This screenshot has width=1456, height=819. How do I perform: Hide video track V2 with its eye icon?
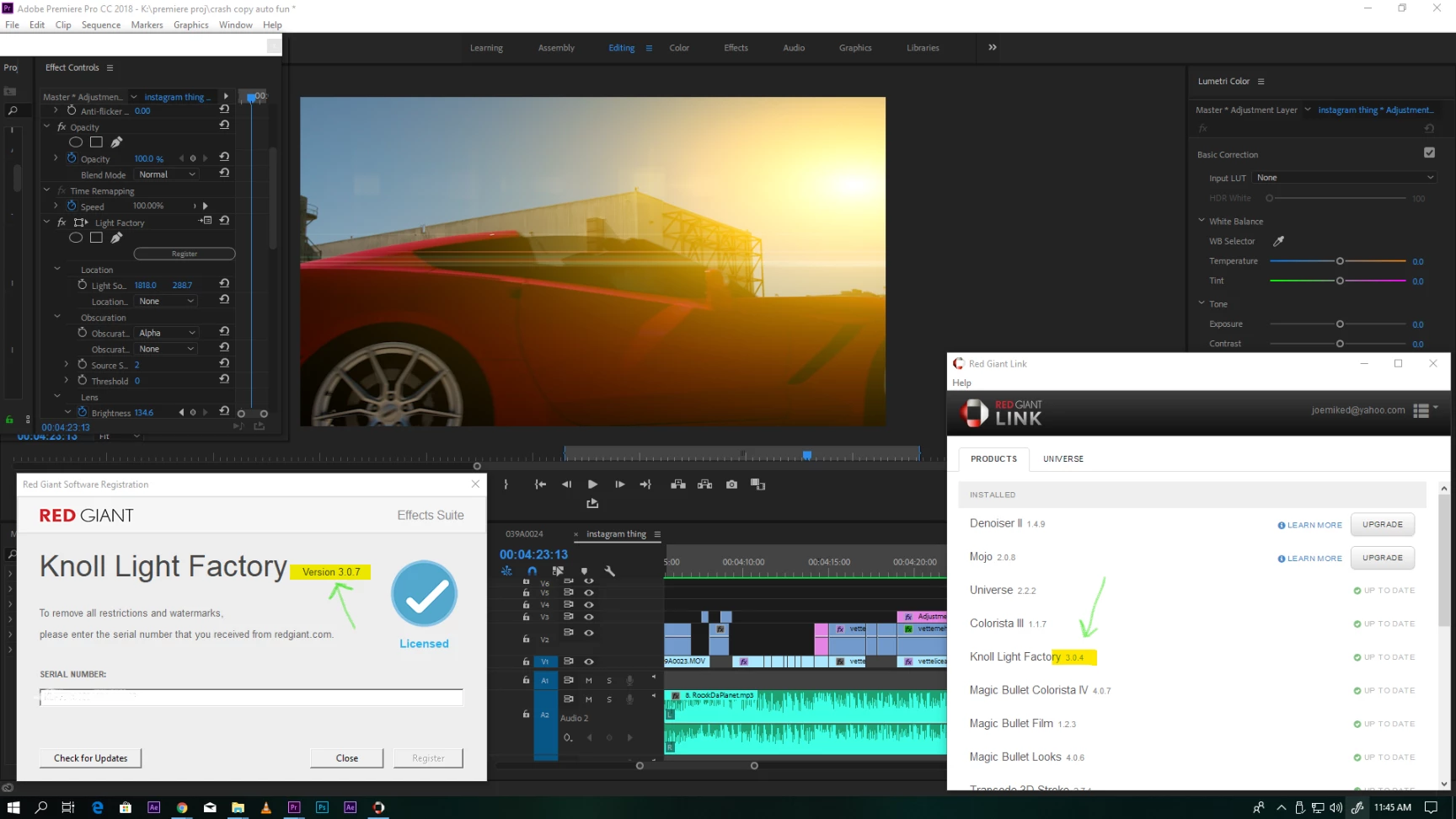[589, 633]
